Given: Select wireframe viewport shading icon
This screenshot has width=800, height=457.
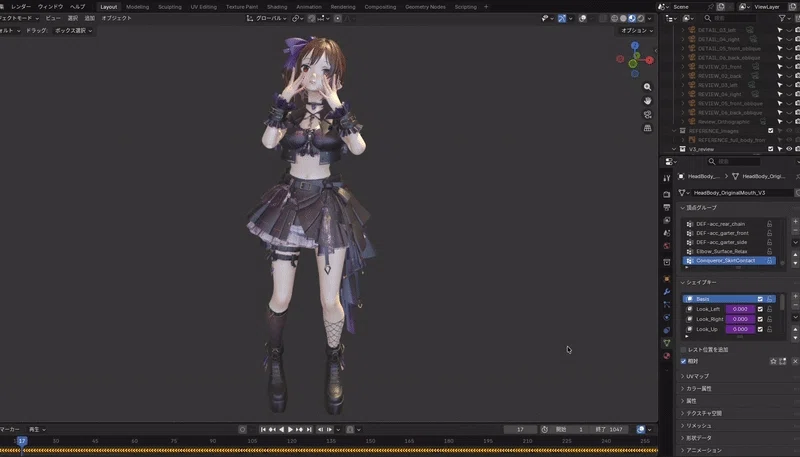Looking at the screenshot, I should pos(614,18).
